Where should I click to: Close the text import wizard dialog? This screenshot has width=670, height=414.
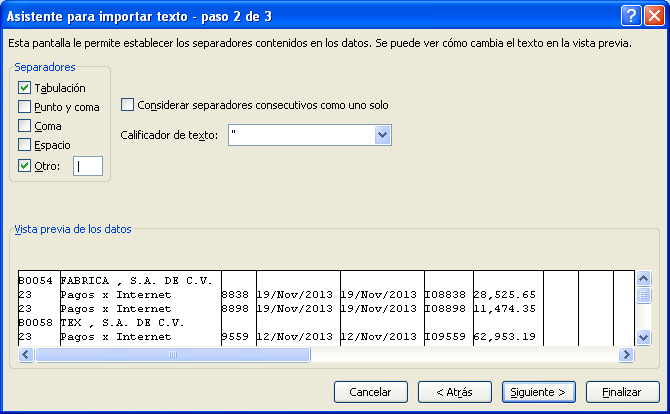pos(654,16)
